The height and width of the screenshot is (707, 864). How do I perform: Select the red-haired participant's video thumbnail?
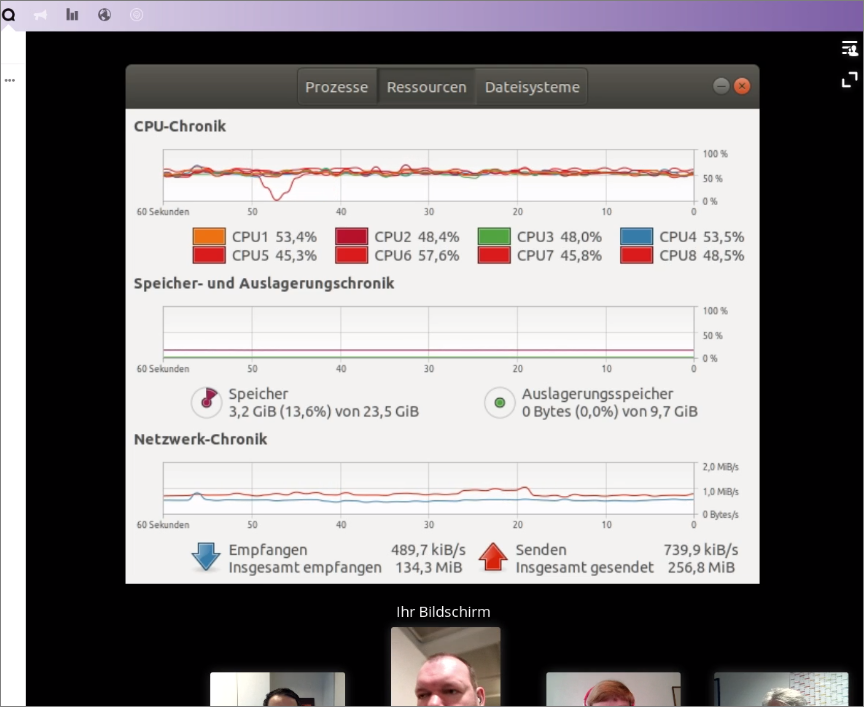(613, 689)
